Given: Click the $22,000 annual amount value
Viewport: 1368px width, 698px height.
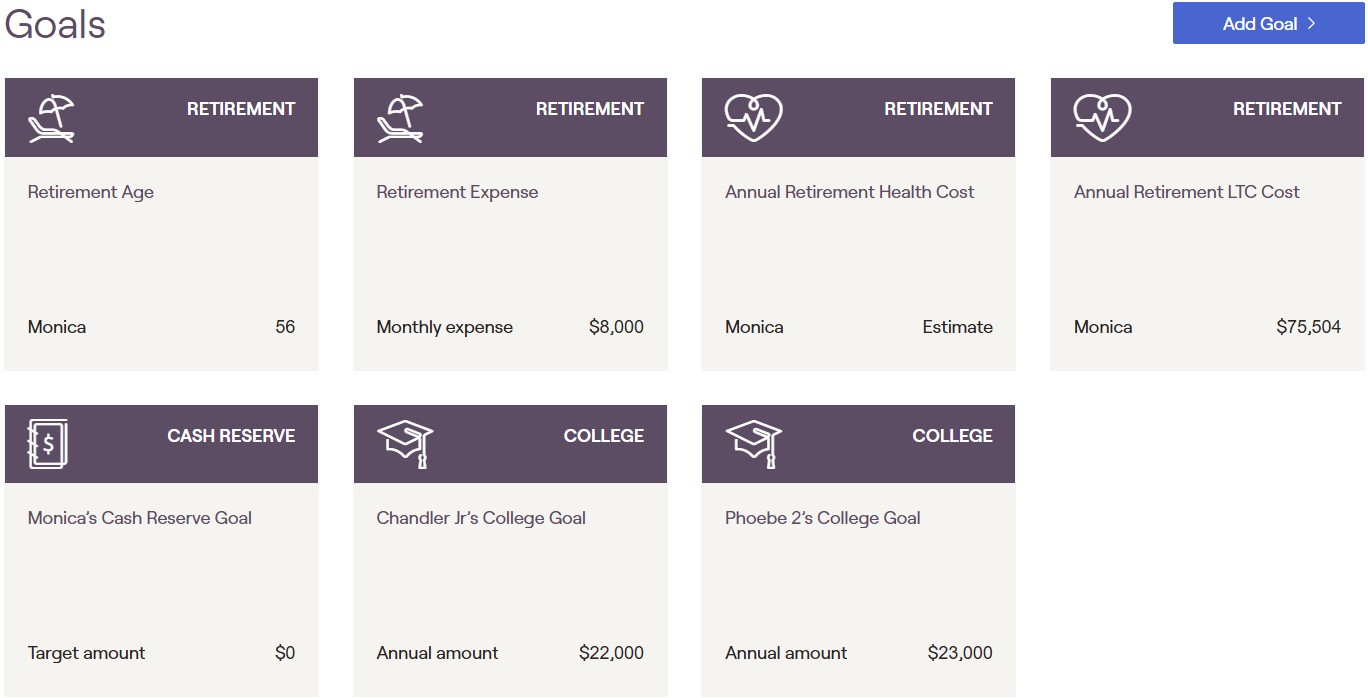Looking at the screenshot, I should [x=611, y=653].
